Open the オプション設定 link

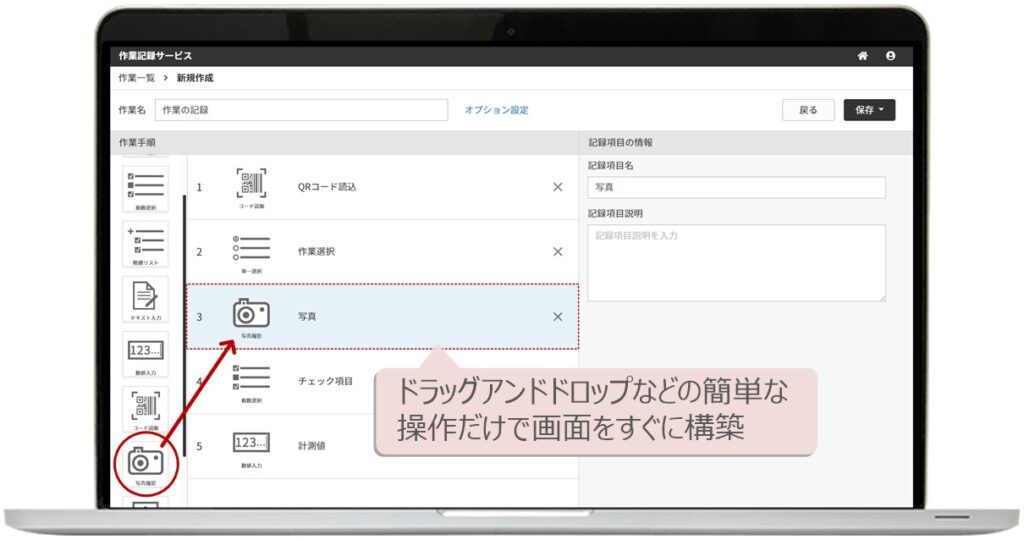(496, 110)
